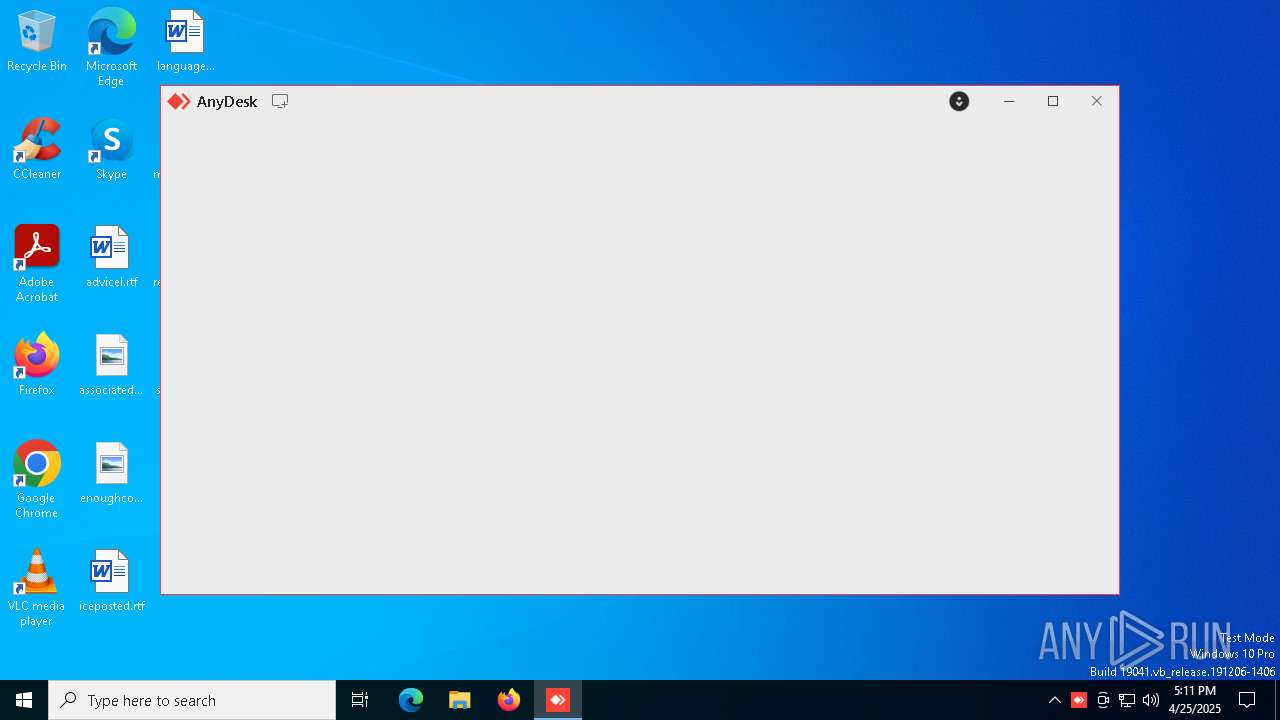Select the iceposted.rtf file on desktop

coord(111,581)
